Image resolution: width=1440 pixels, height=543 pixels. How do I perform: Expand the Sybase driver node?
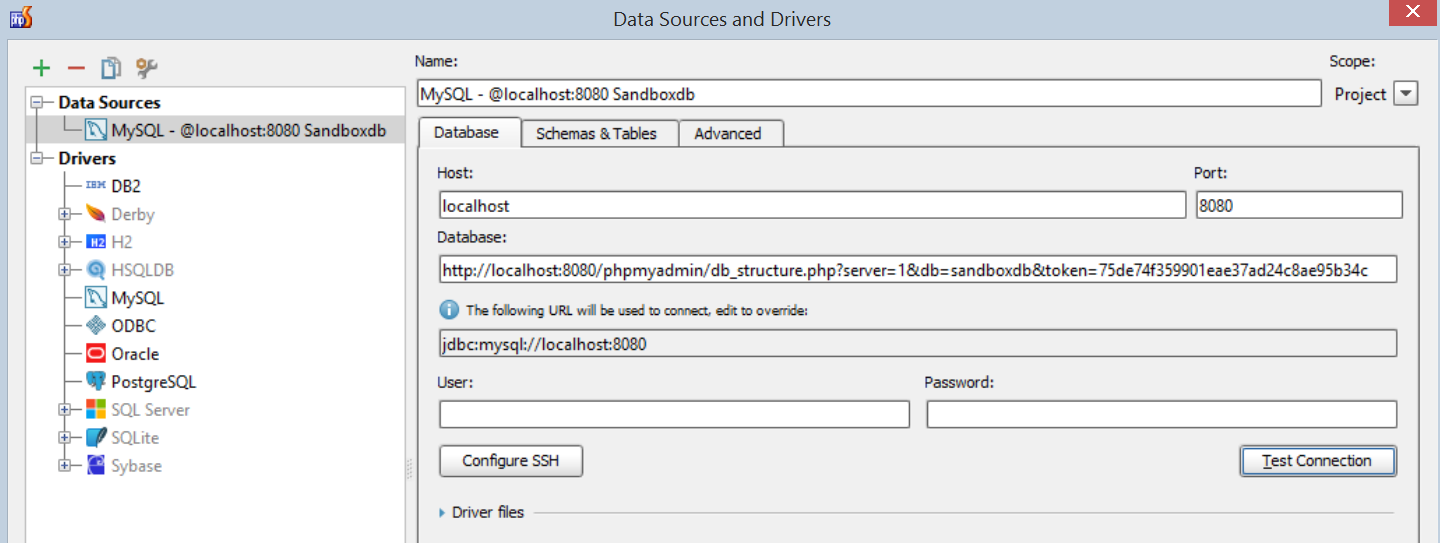tap(65, 466)
